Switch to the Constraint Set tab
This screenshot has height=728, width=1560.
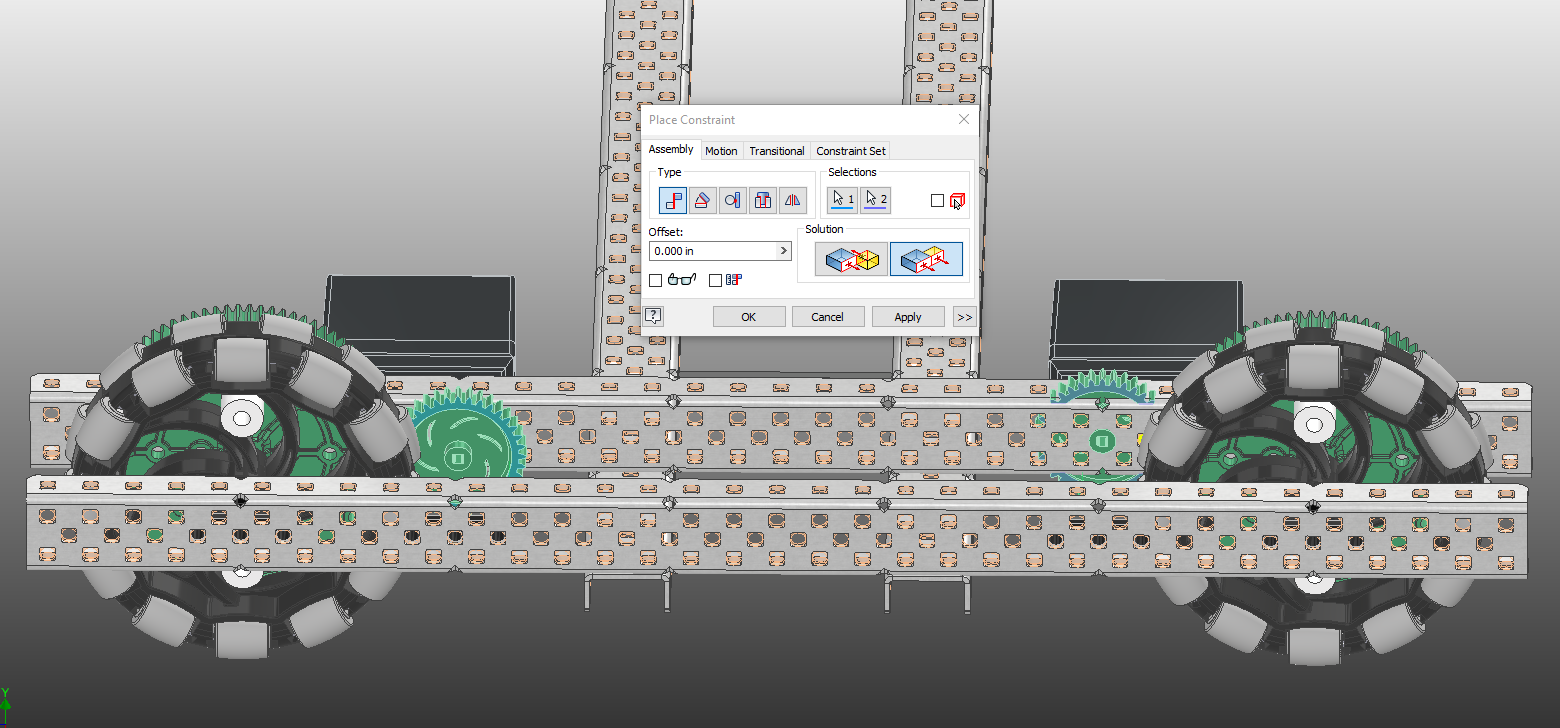click(850, 151)
